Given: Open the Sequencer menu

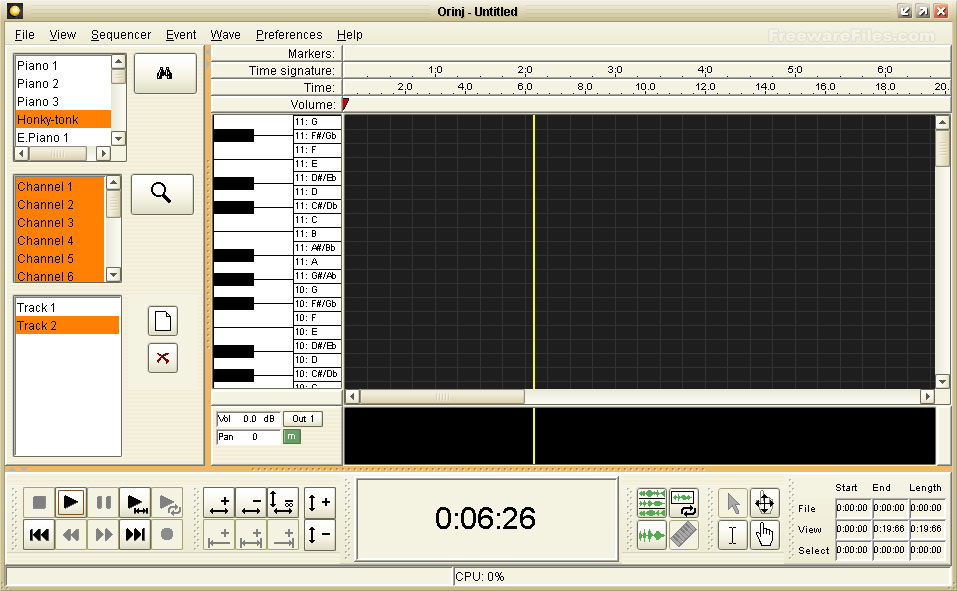Looking at the screenshot, I should pyautogui.click(x=120, y=34).
